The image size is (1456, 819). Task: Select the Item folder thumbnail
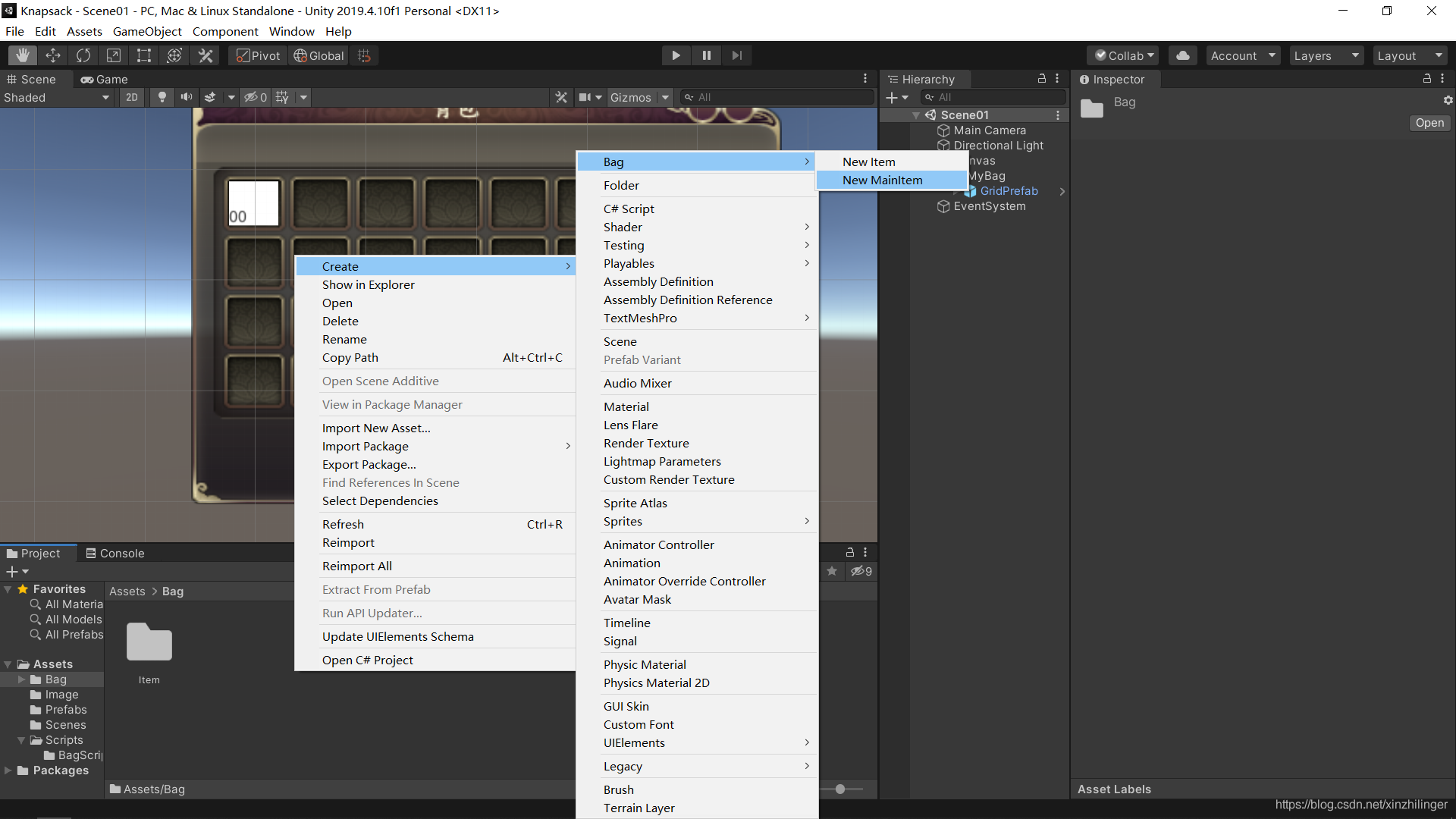pos(149,652)
